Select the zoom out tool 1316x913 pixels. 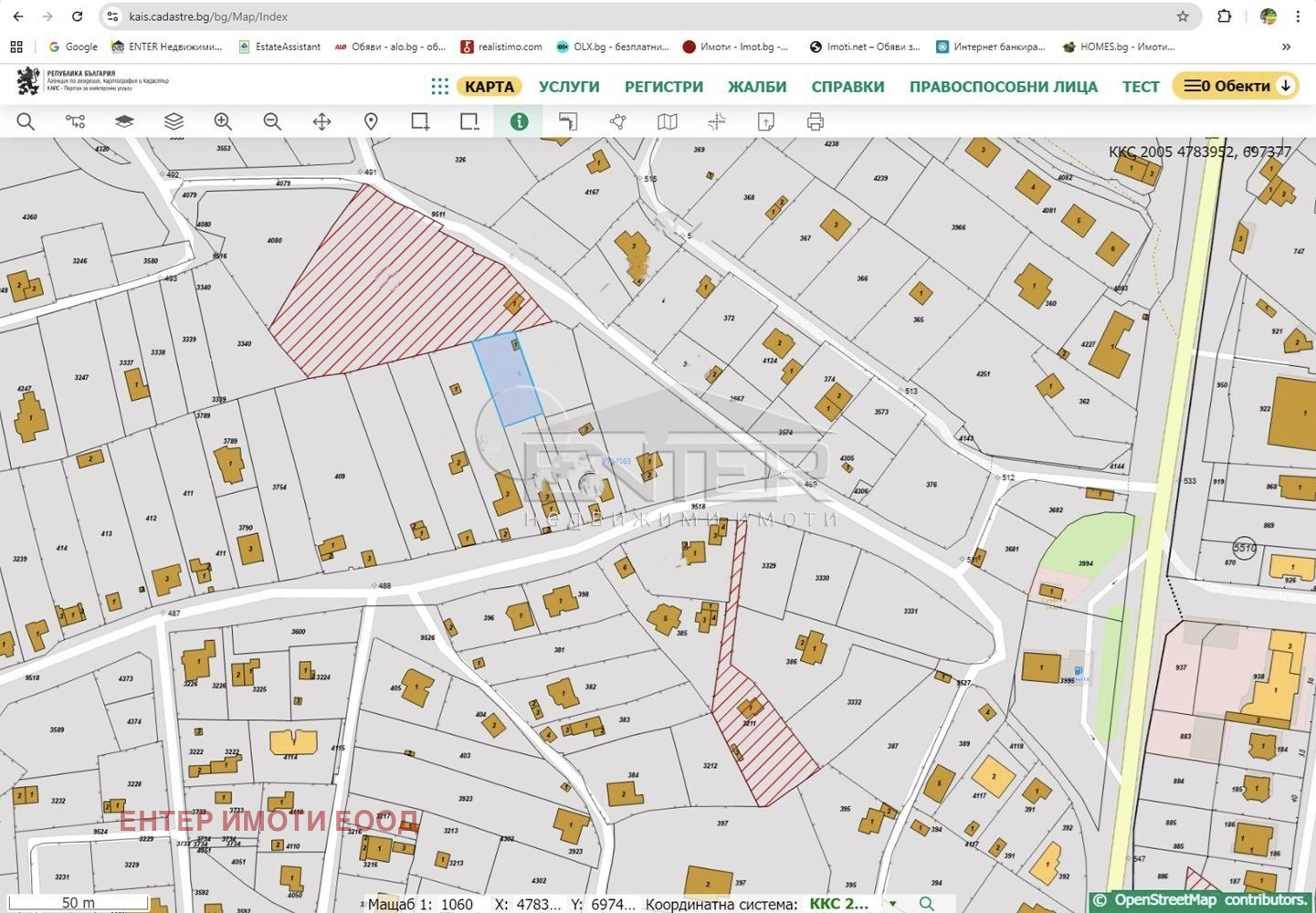pos(272,121)
